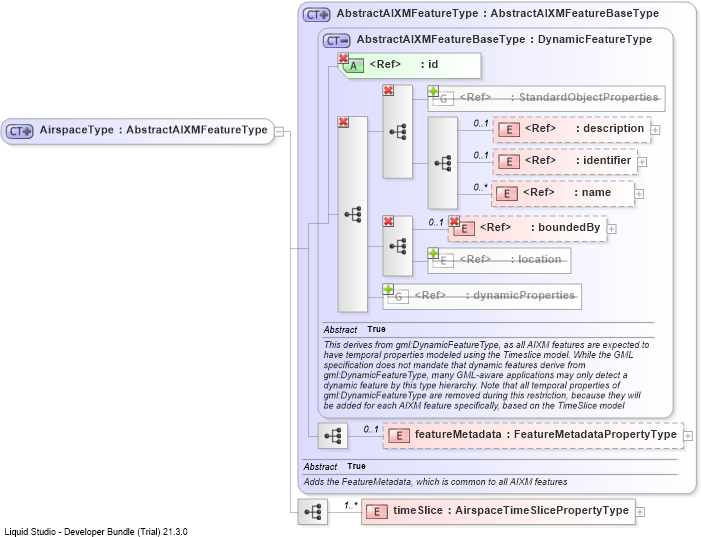This screenshot has width=701, height=537.
Task: Click the E icon of timeSlice
Action: [377, 512]
